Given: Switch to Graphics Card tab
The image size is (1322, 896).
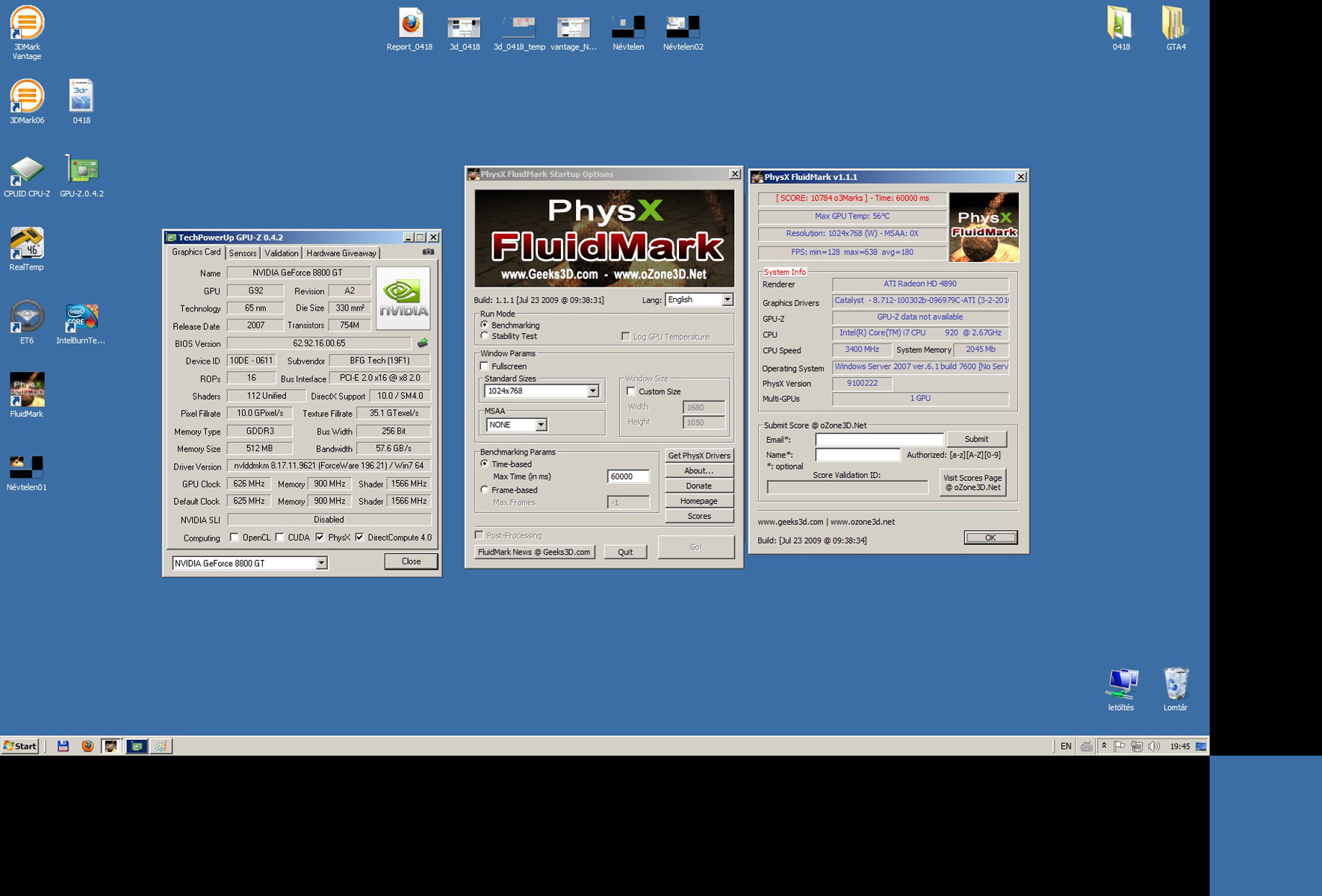Looking at the screenshot, I should (196, 252).
